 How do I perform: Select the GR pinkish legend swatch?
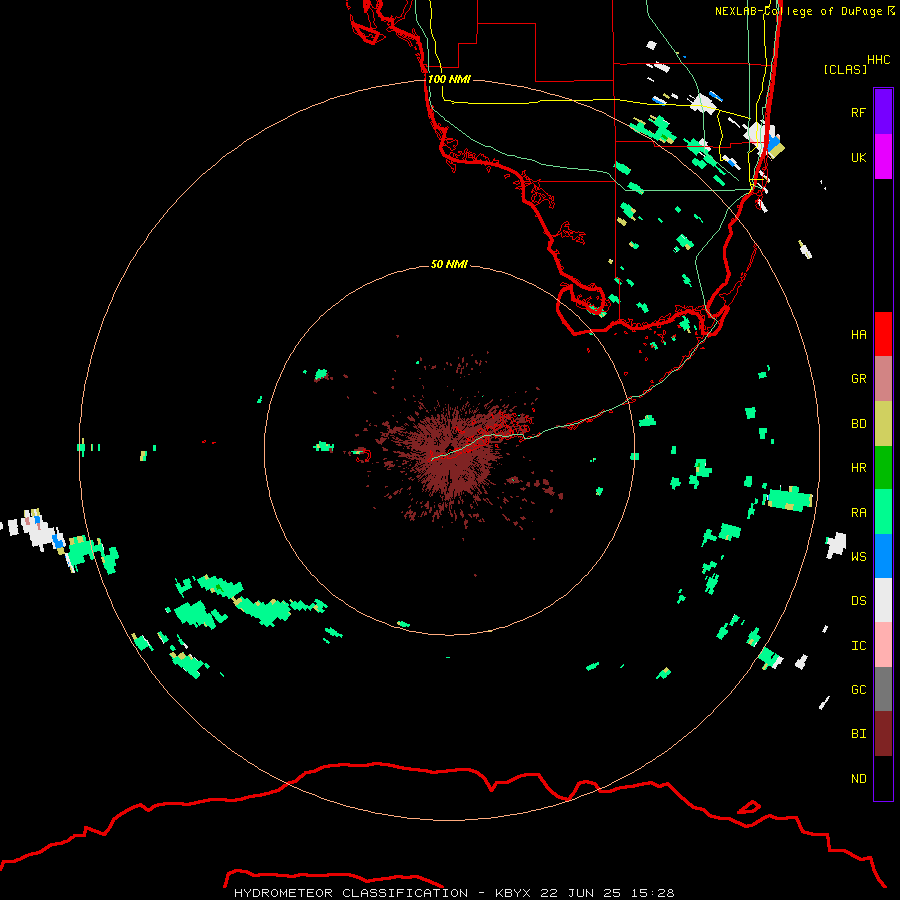tap(883, 379)
